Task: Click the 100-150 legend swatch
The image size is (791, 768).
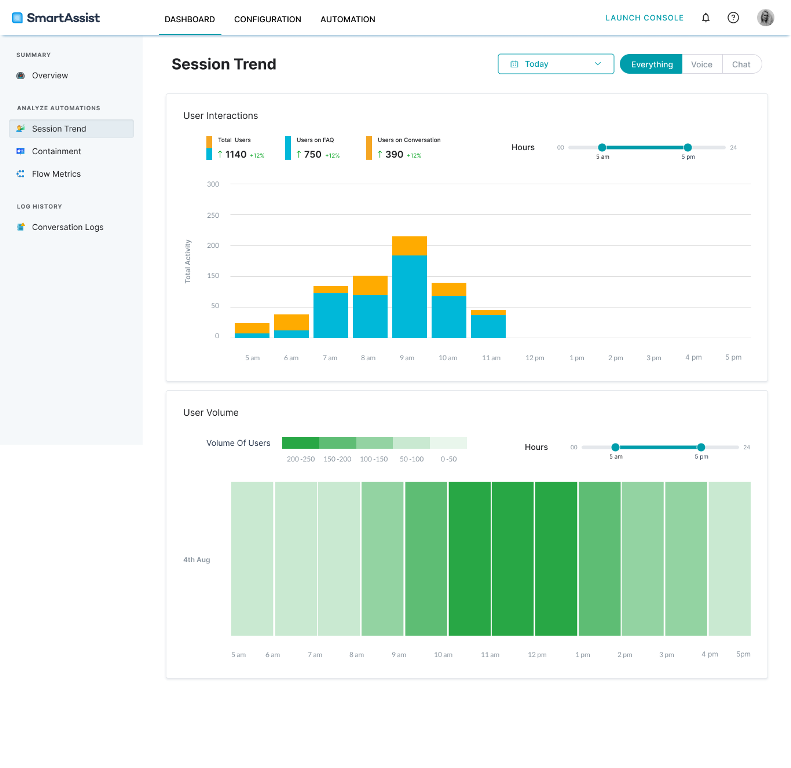Action: (374, 443)
